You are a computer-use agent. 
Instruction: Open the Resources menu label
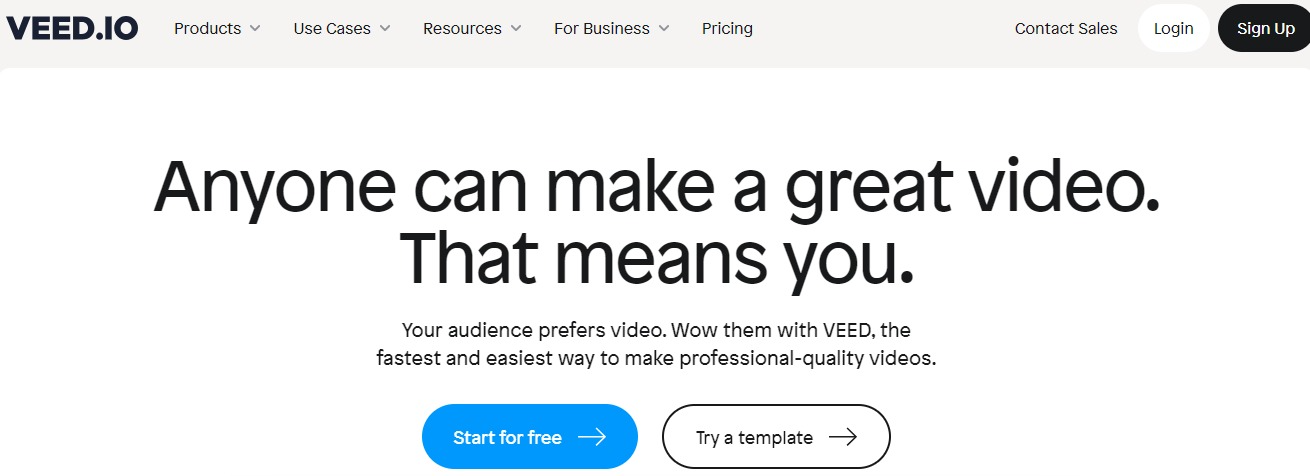(x=461, y=28)
